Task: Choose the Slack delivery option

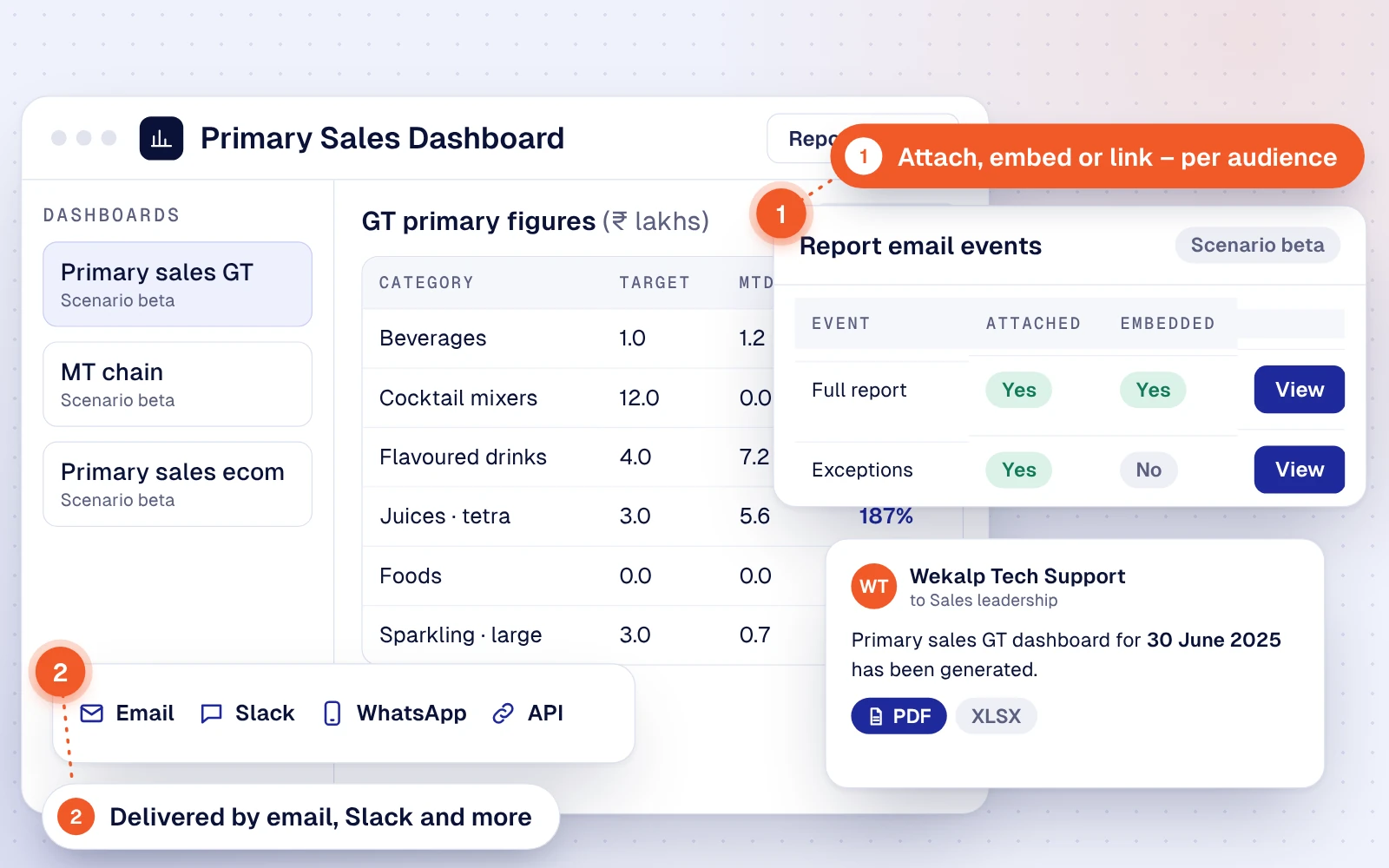Action: click(247, 713)
